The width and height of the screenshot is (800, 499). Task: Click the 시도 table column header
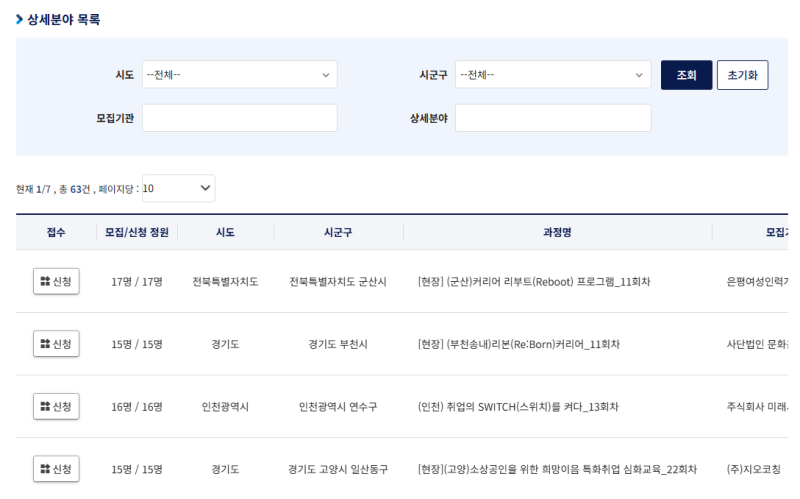225,232
